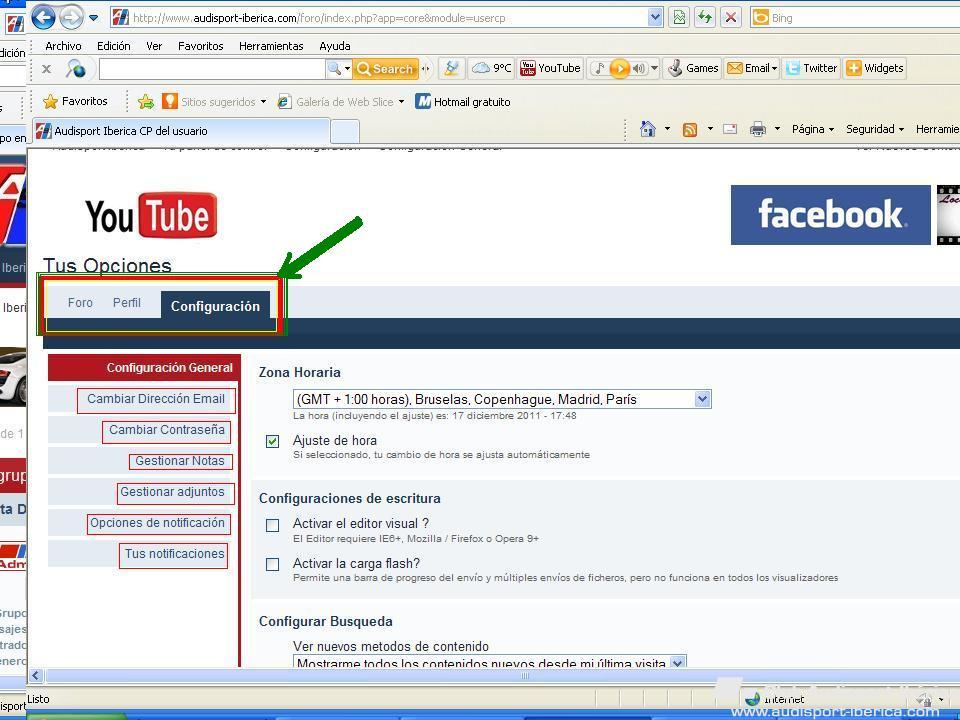
Task: Enable Activar el editor visual checkbox
Action: (272, 525)
